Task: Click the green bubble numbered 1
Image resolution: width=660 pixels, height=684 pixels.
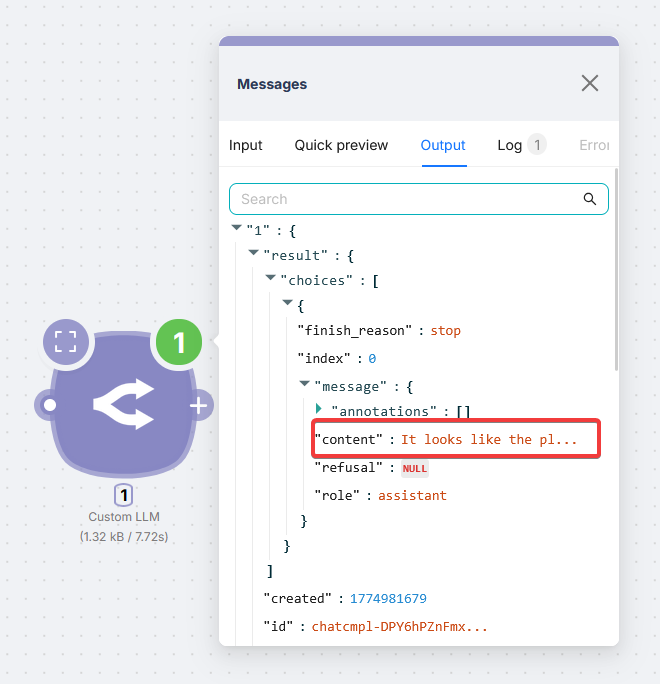Action: click(178, 343)
